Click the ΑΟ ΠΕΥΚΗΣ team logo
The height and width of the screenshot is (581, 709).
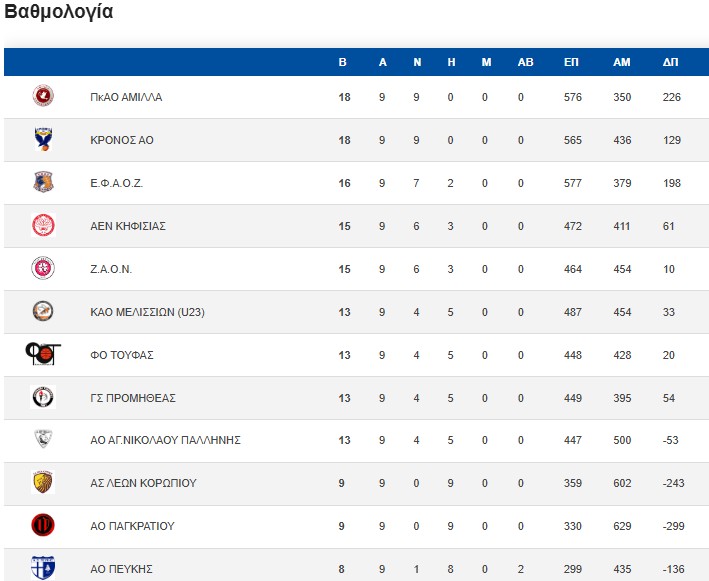(x=43, y=567)
